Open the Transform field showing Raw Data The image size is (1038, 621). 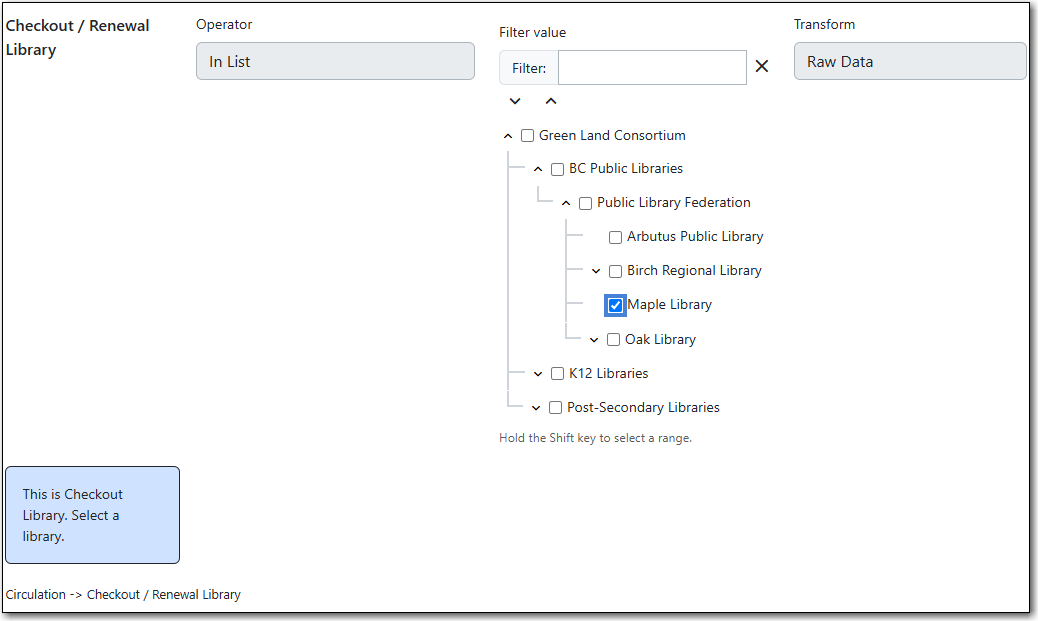[x=909, y=61]
